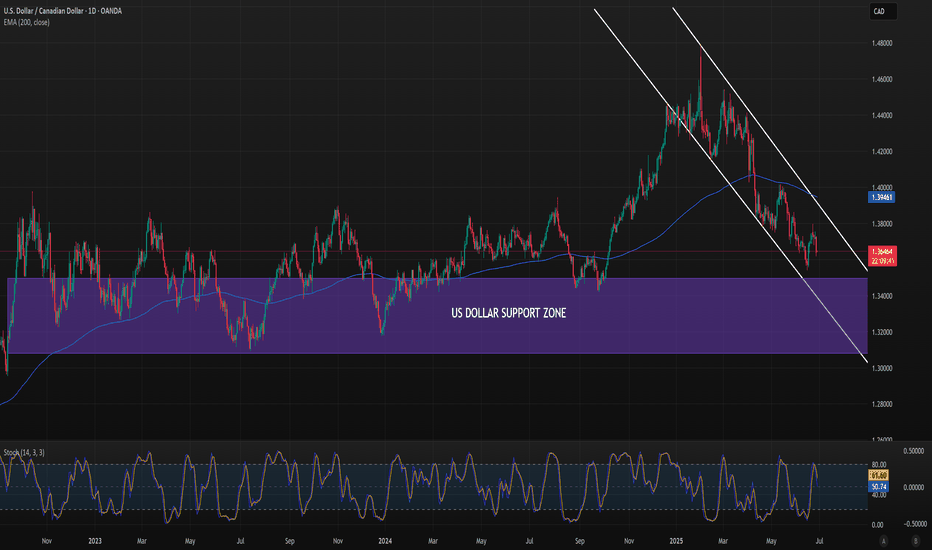Click the 1.42000 price axis label
932x550 pixels.
(882, 152)
